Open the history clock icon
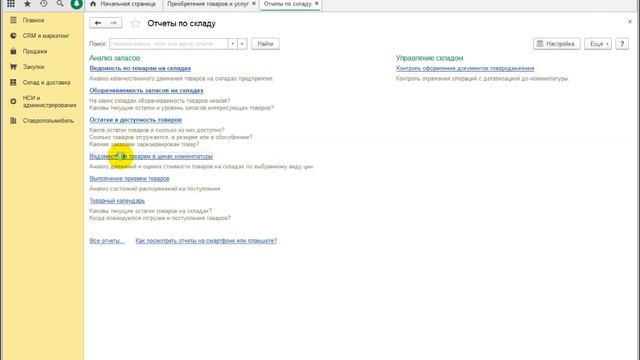 (x=44, y=4)
